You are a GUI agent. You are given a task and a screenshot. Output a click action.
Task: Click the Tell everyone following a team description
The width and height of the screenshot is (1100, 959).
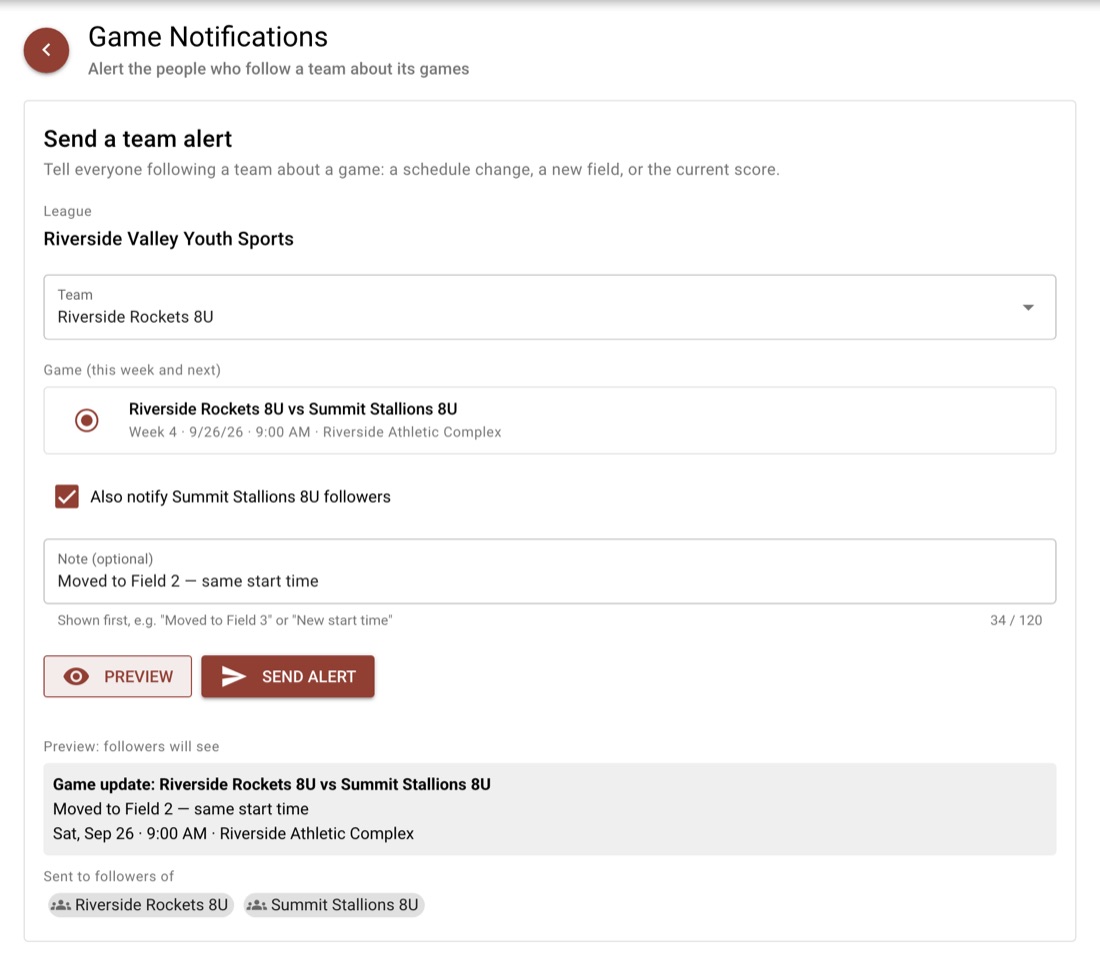point(412,170)
